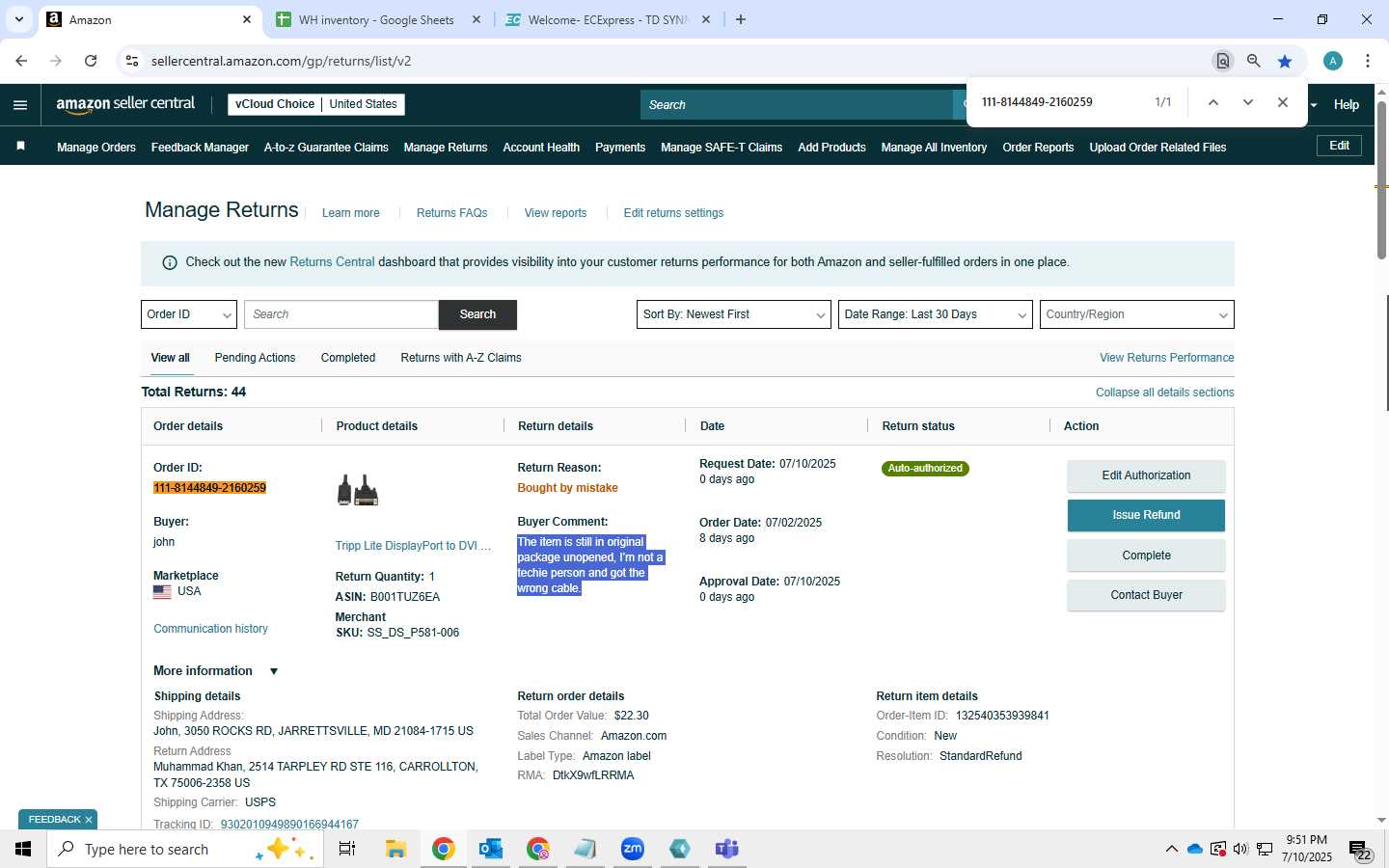Click the Chrome icon in taskbar

tap(444, 849)
